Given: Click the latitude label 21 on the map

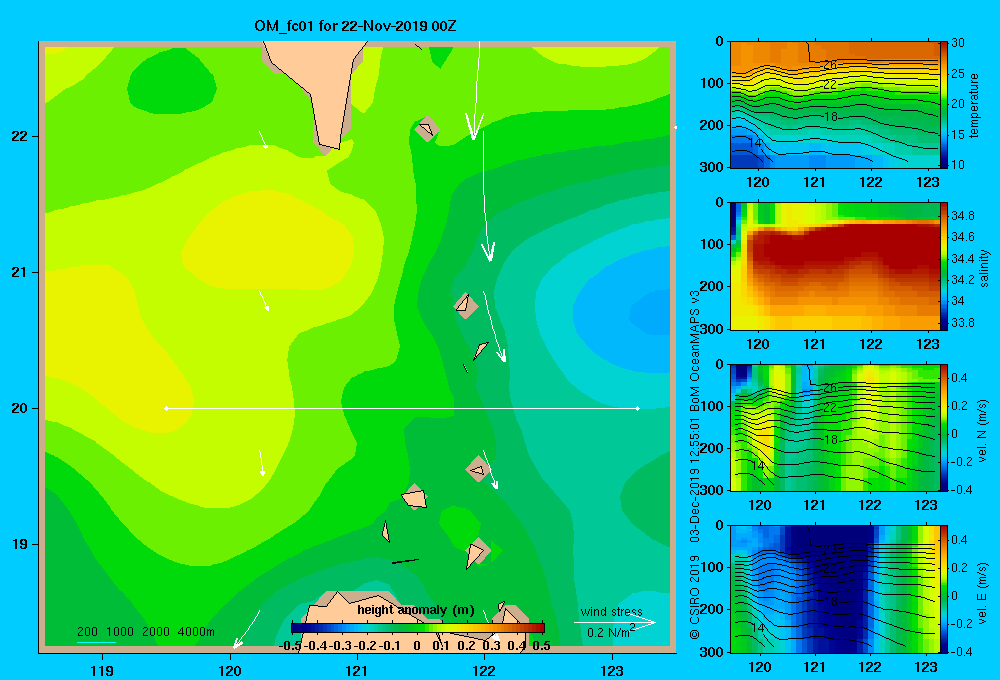Looking at the screenshot, I should pos(19,272).
